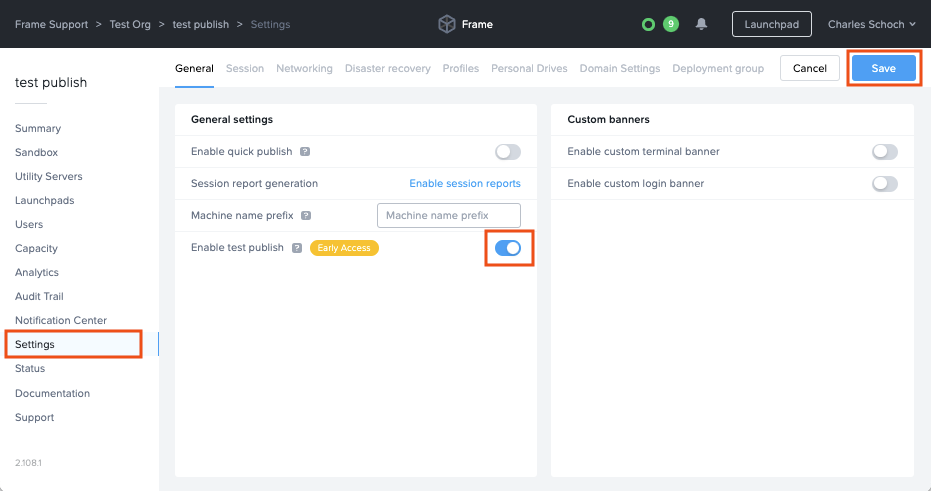
Task: Open help icon next to Machine name prefix
Action: (306, 216)
